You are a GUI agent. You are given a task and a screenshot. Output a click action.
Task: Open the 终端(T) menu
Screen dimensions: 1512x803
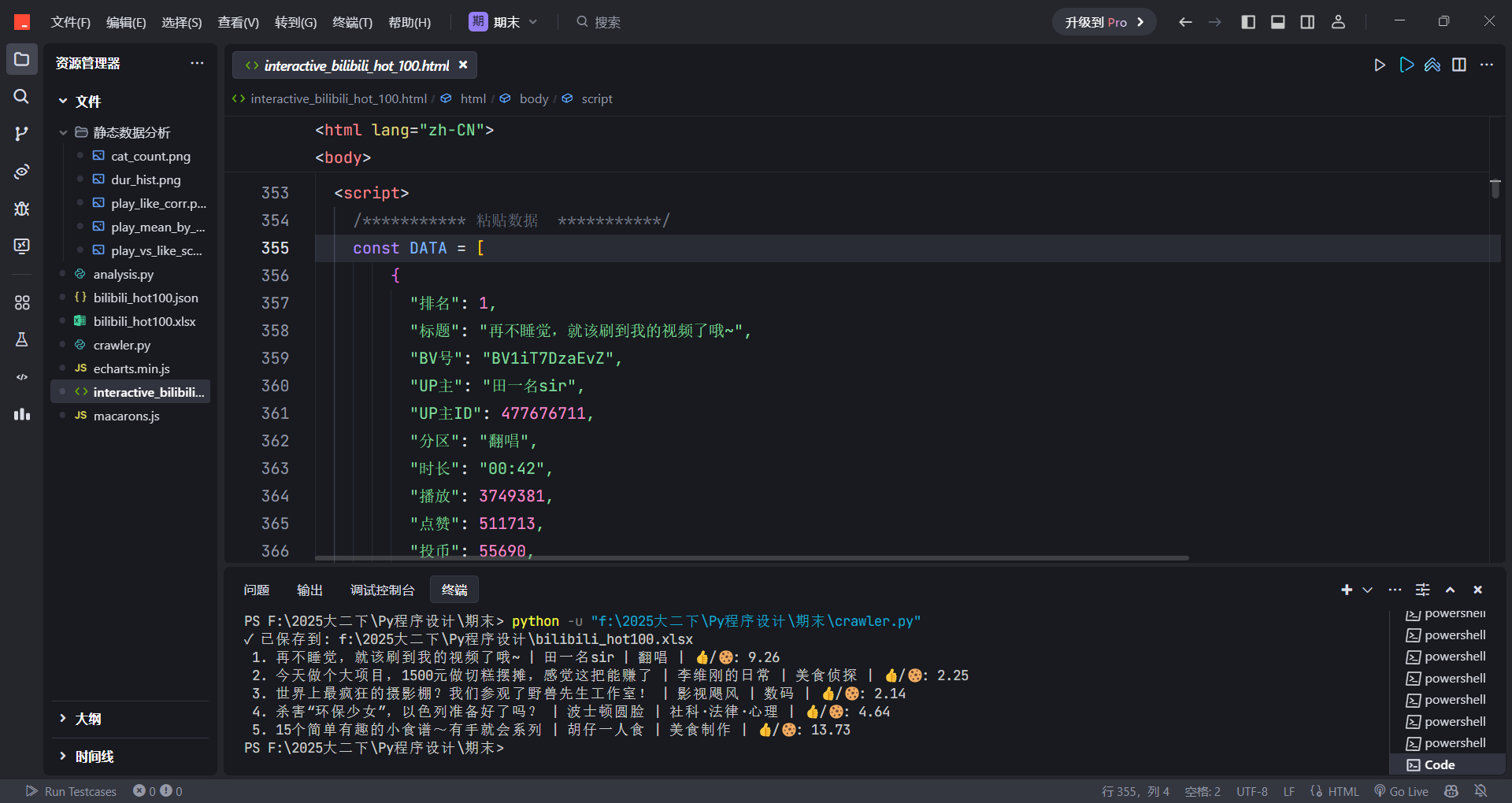(352, 22)
